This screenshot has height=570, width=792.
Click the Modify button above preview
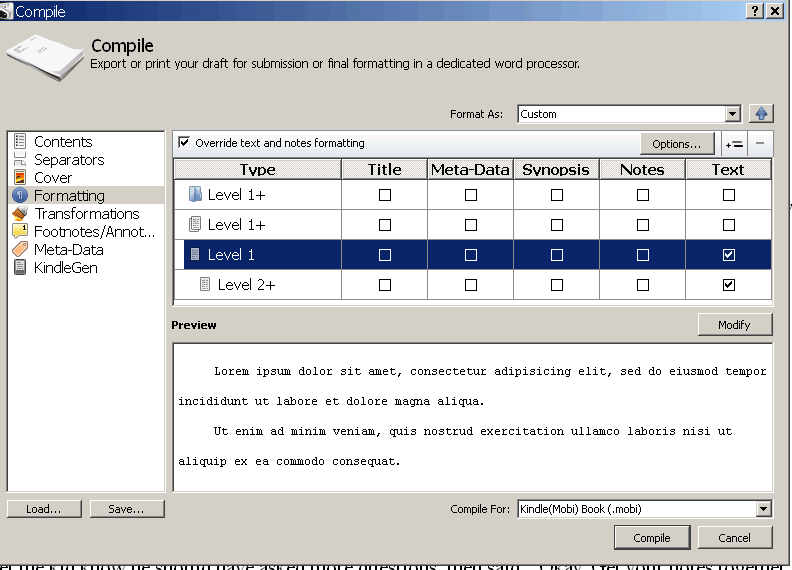click(735, 325)
